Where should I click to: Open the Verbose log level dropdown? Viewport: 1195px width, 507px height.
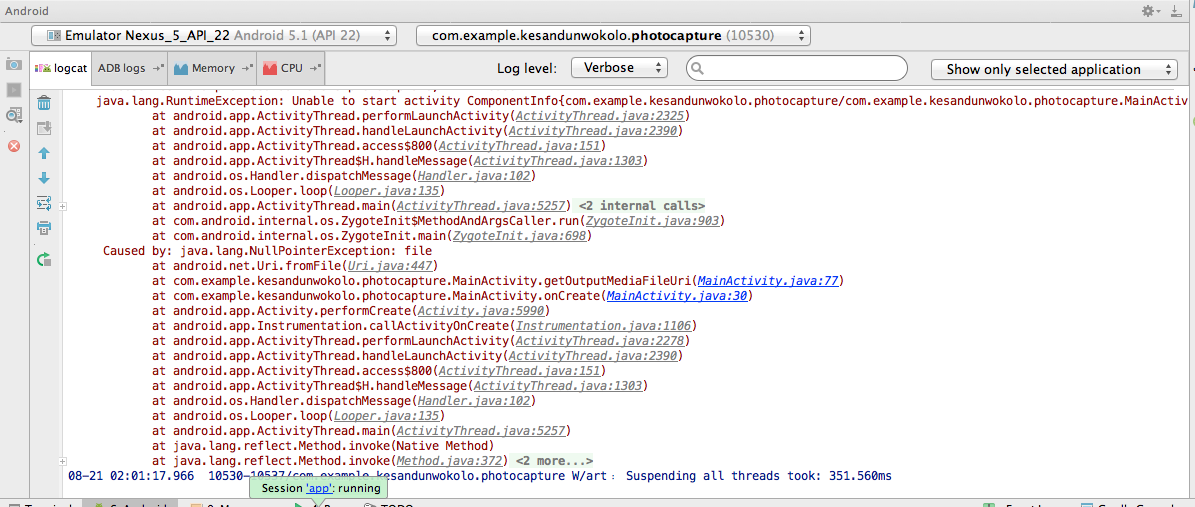click(x=620, y=69)
